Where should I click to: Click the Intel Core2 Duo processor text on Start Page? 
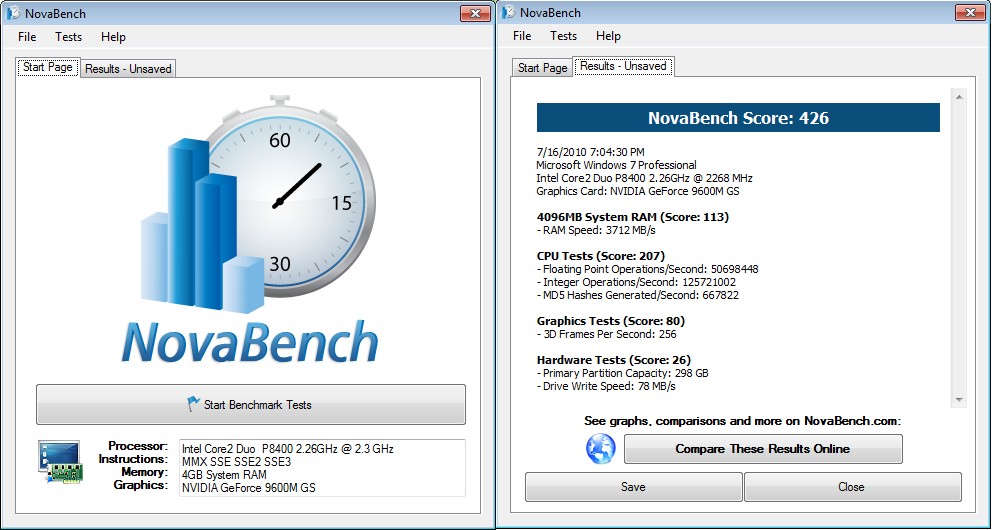(288, 448)
